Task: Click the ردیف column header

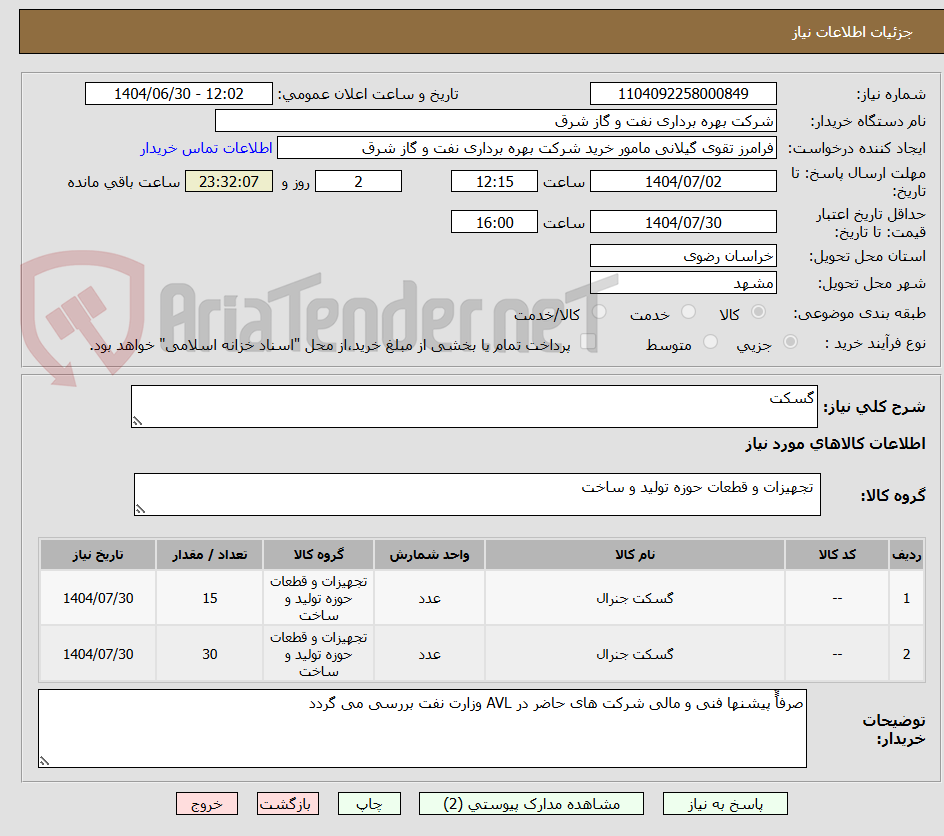Action: (907, 555)
